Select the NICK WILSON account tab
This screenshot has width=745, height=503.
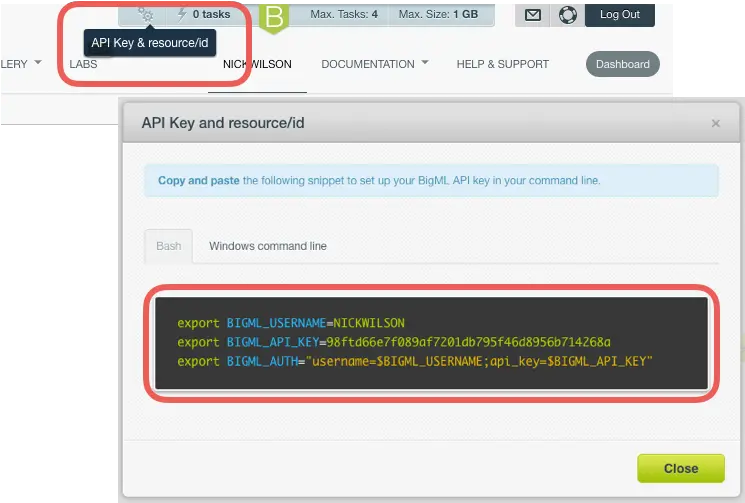pos(257,64)
